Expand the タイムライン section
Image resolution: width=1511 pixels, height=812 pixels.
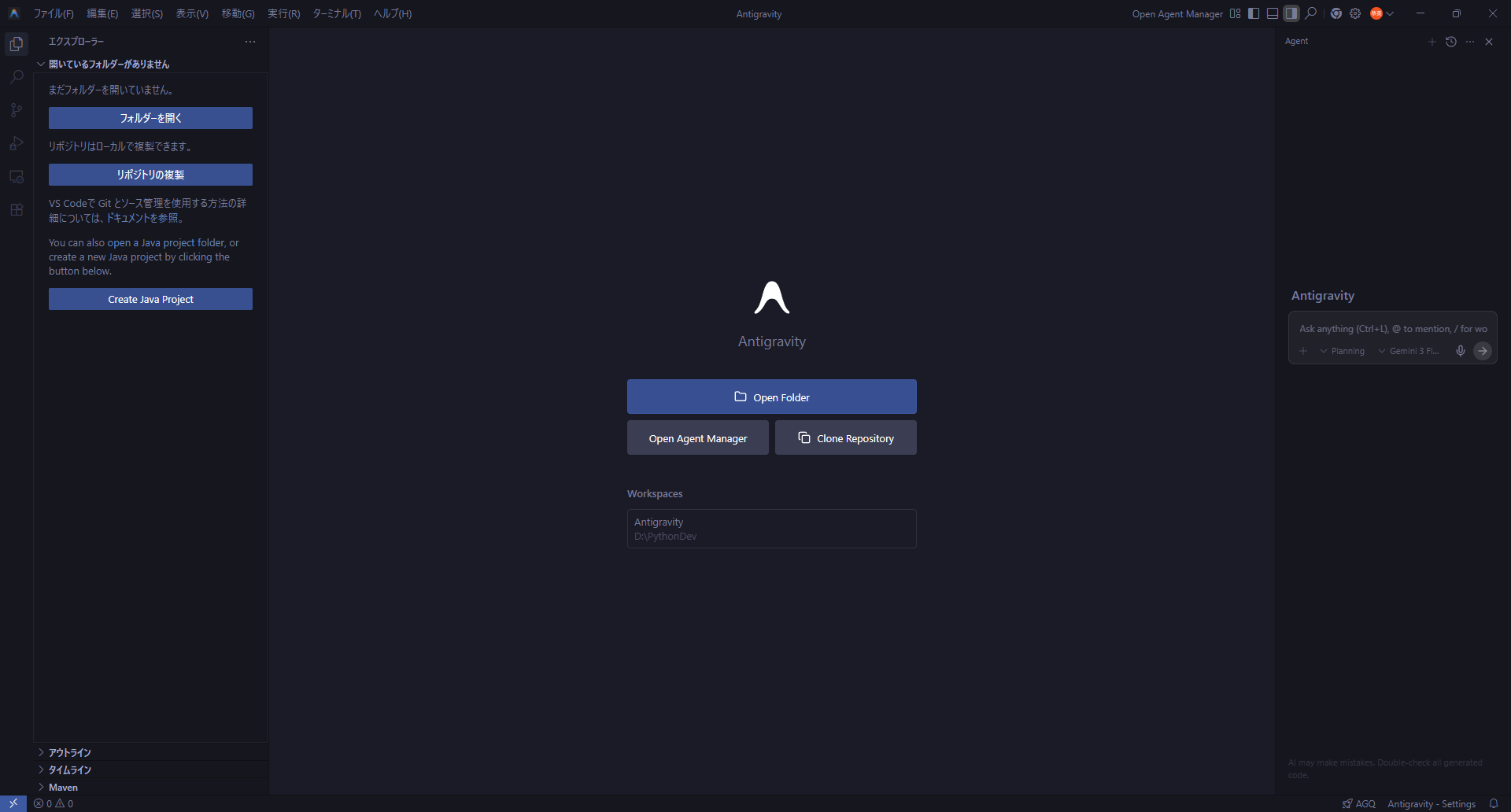click(150, 770)
